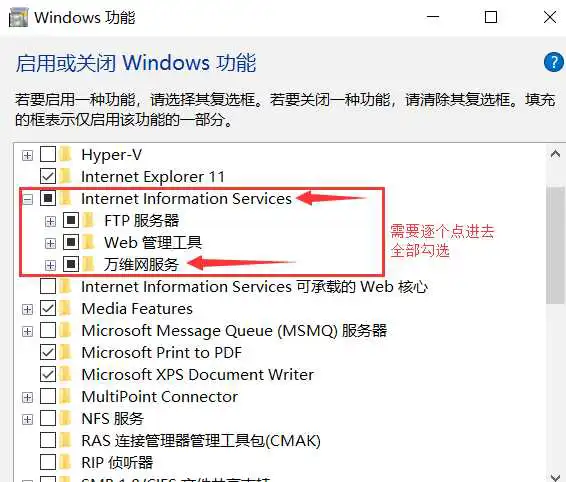Check the Web 管理工具 checkbox
This screenshot has height=482, width=566.
[x=71, y=242]
